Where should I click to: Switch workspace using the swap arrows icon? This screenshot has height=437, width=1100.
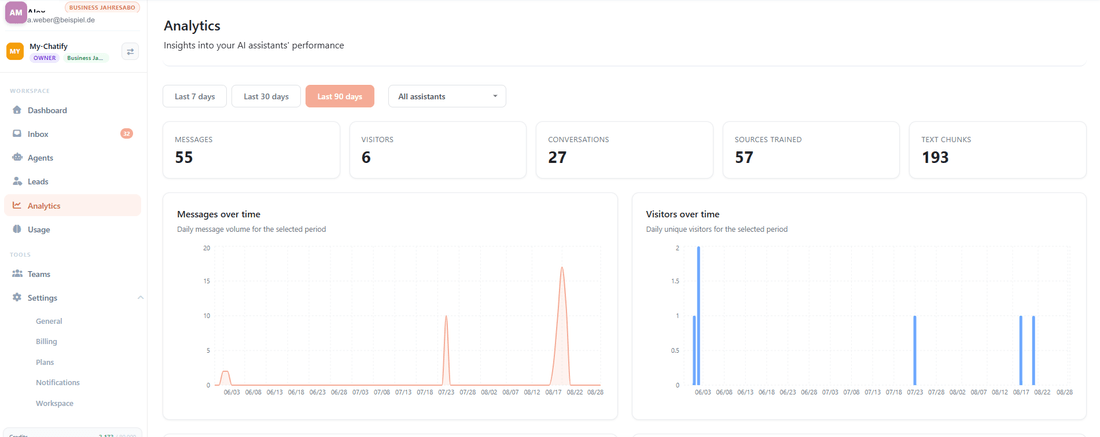tap(130, 51)
